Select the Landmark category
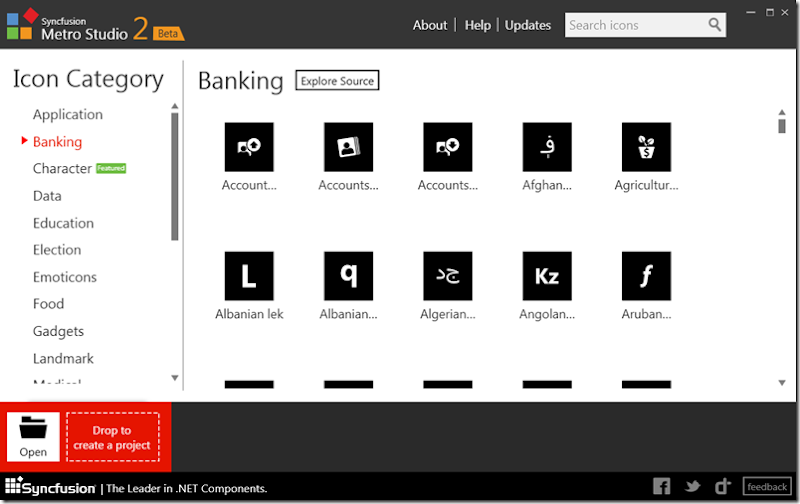Image resolution: width=800 pixels, height=504 pixels. [x=63, y=359]
